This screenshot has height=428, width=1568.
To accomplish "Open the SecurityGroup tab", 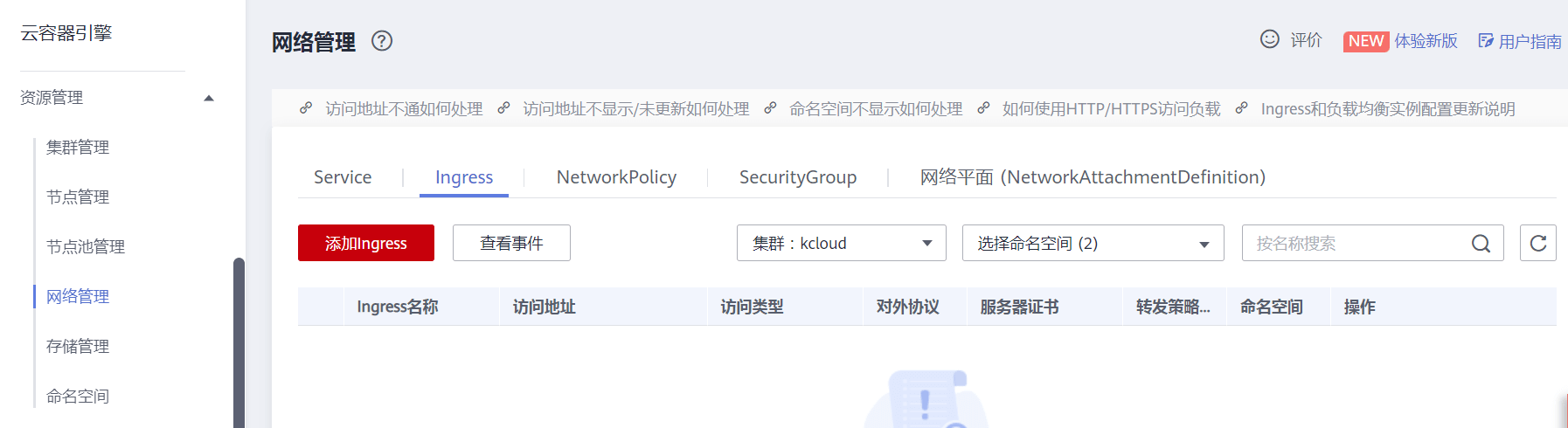I will click(798, 177).
